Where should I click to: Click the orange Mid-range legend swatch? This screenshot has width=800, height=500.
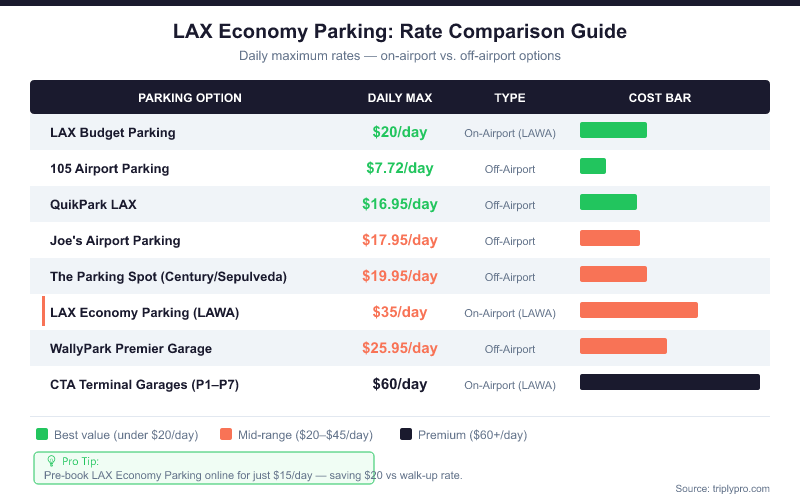pyautogui.click(x=226, y=434)
